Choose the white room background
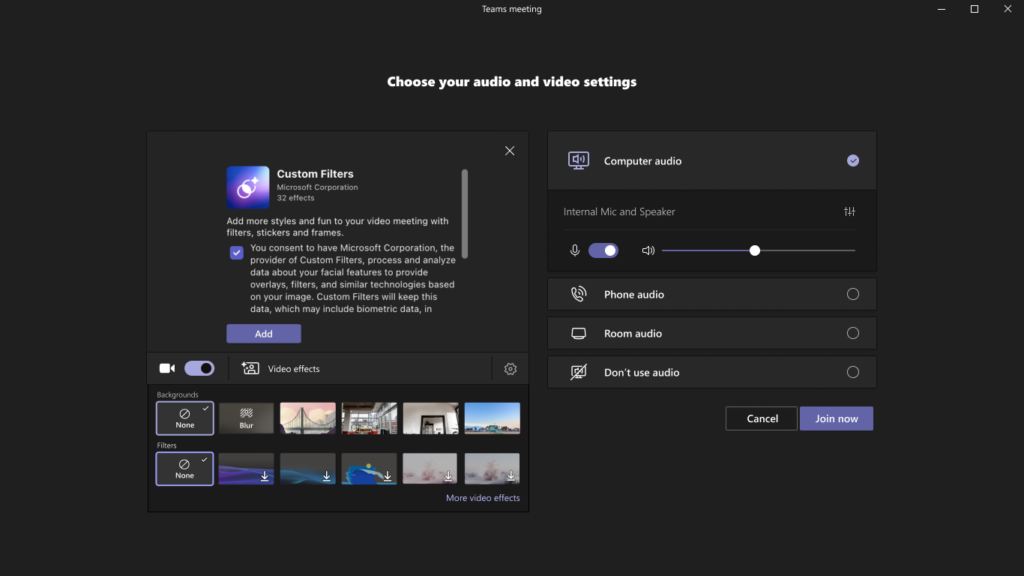The width and height of the screenshot is (1024, 576). tap(430, 418)
